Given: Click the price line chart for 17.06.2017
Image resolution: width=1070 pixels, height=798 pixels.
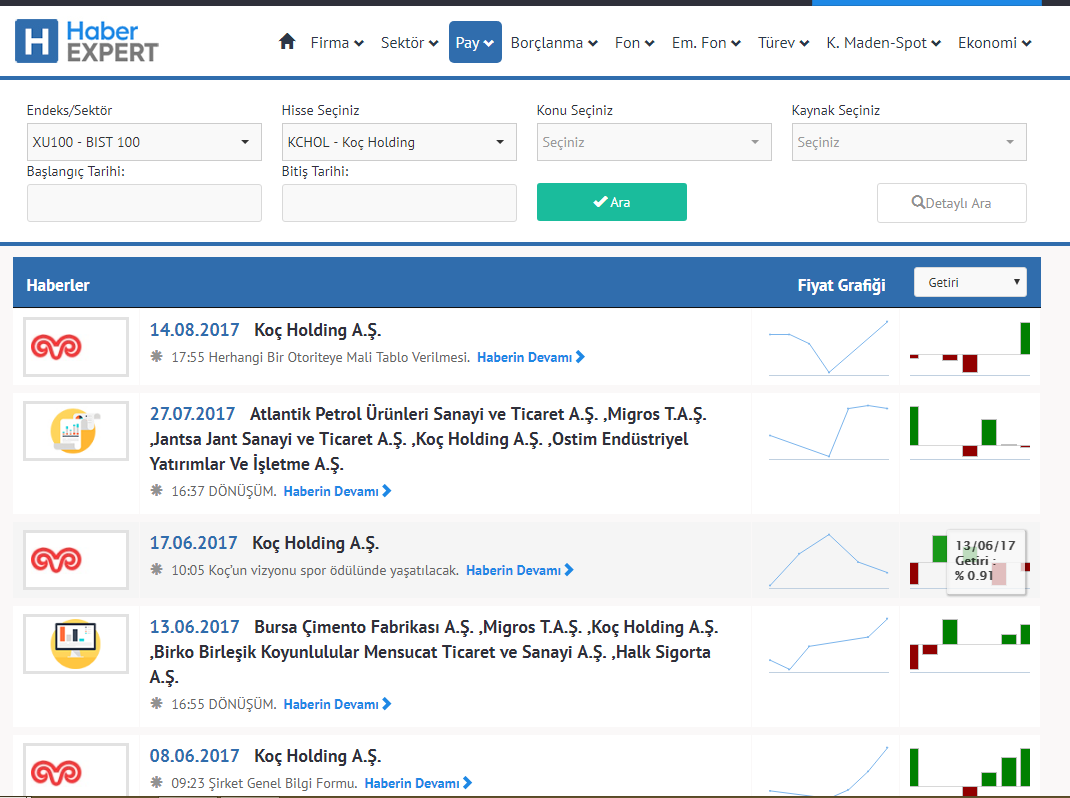Looking at the screenshot, I should click(x=828, y=560).
